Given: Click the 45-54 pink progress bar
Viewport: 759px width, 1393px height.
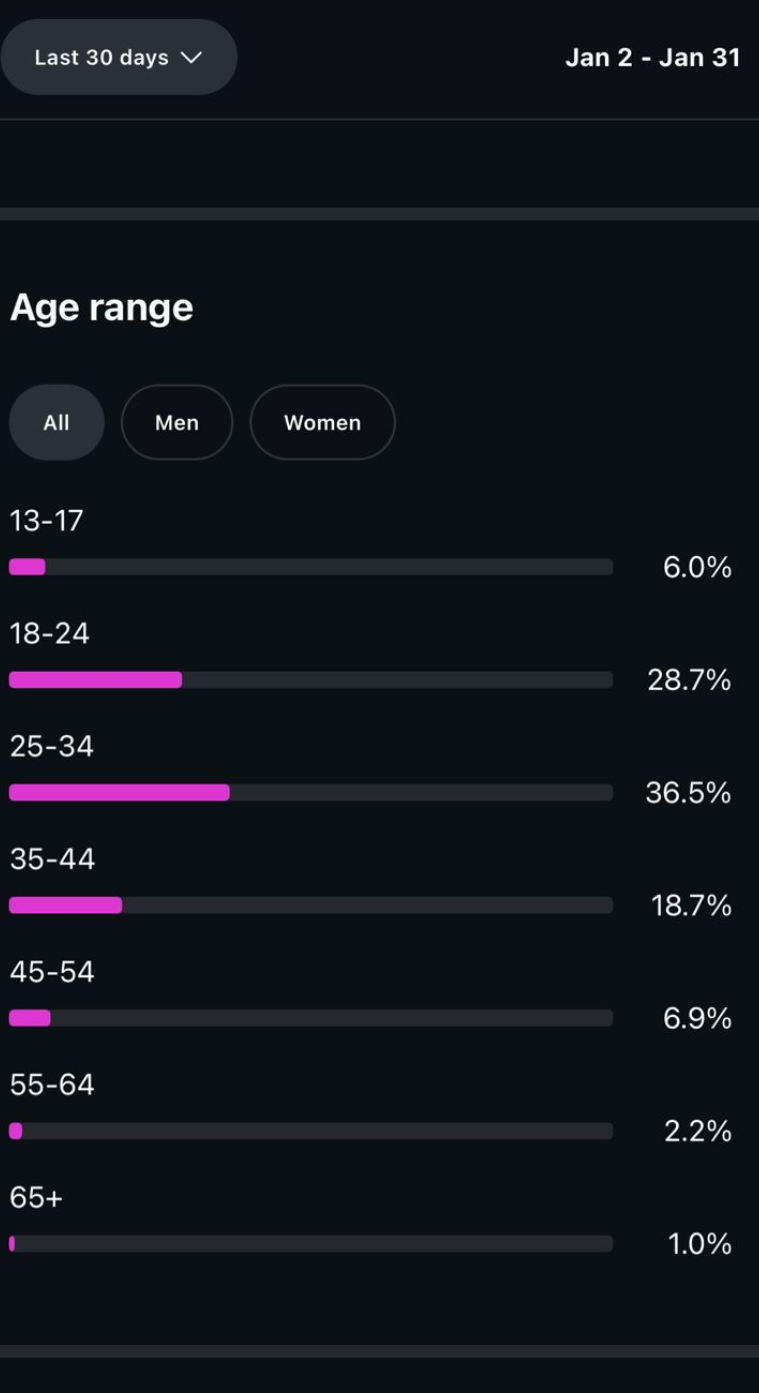Looking at the screenshot, I should point(30,1018).
